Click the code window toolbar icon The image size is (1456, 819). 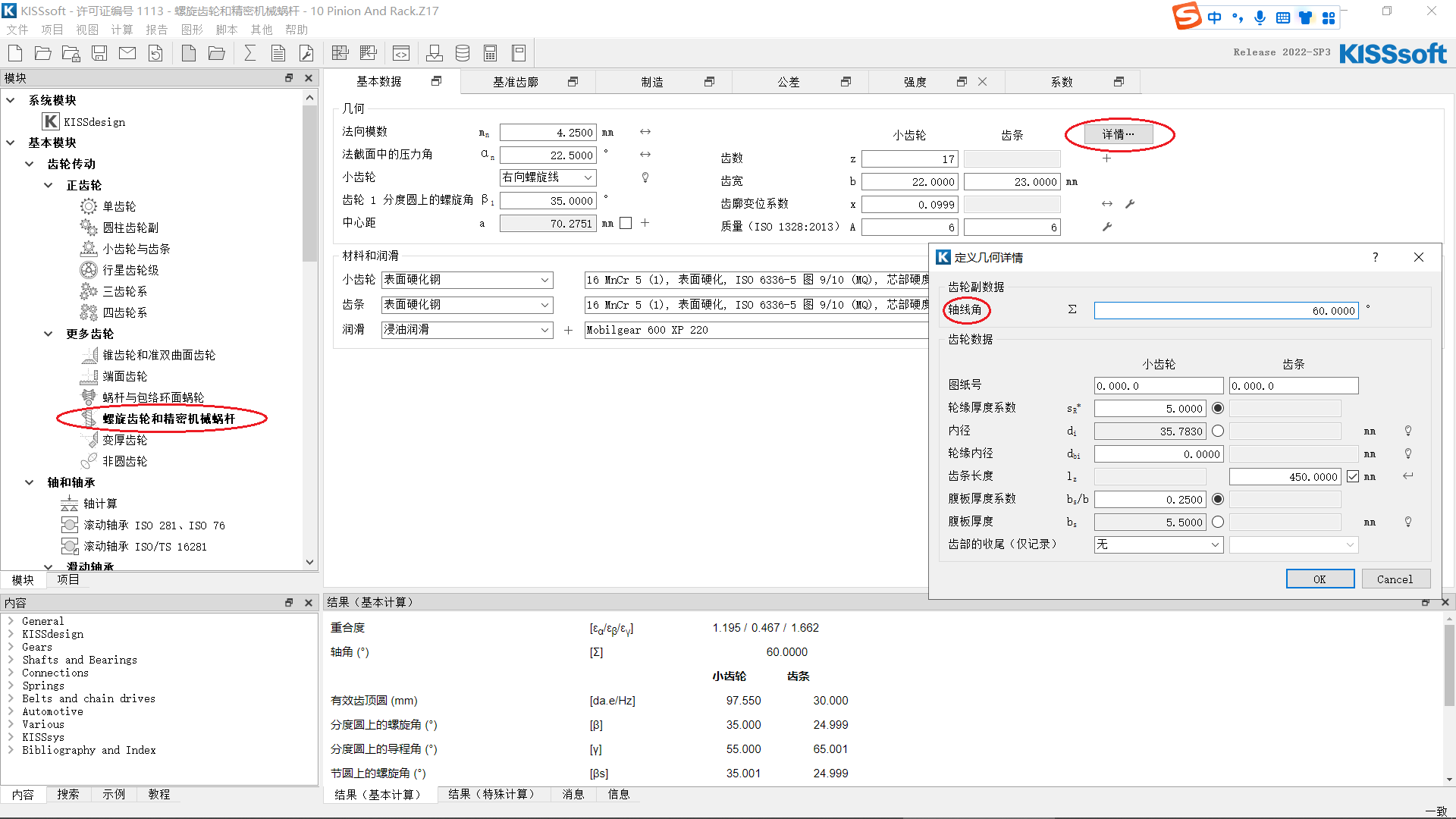(x=401, y=53)
